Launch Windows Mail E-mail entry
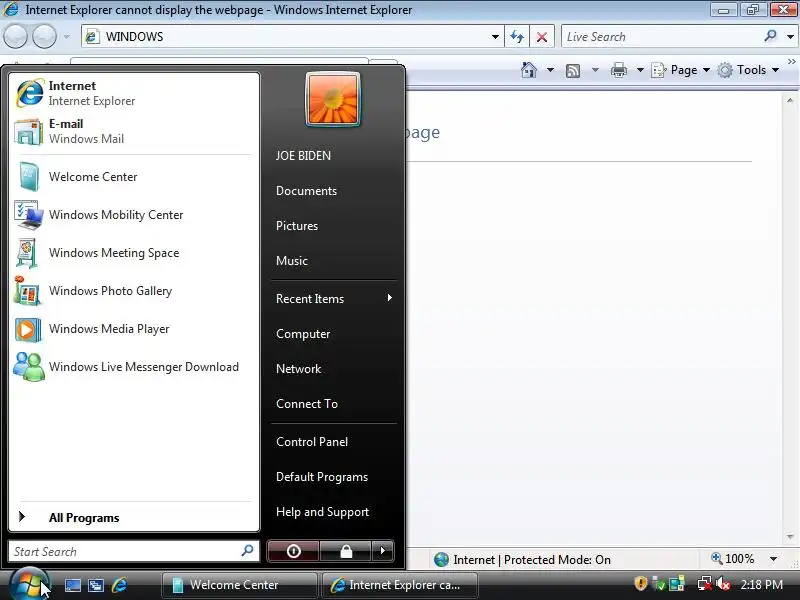The width and height of the screenshot is (800, 600). pos(134,131)
